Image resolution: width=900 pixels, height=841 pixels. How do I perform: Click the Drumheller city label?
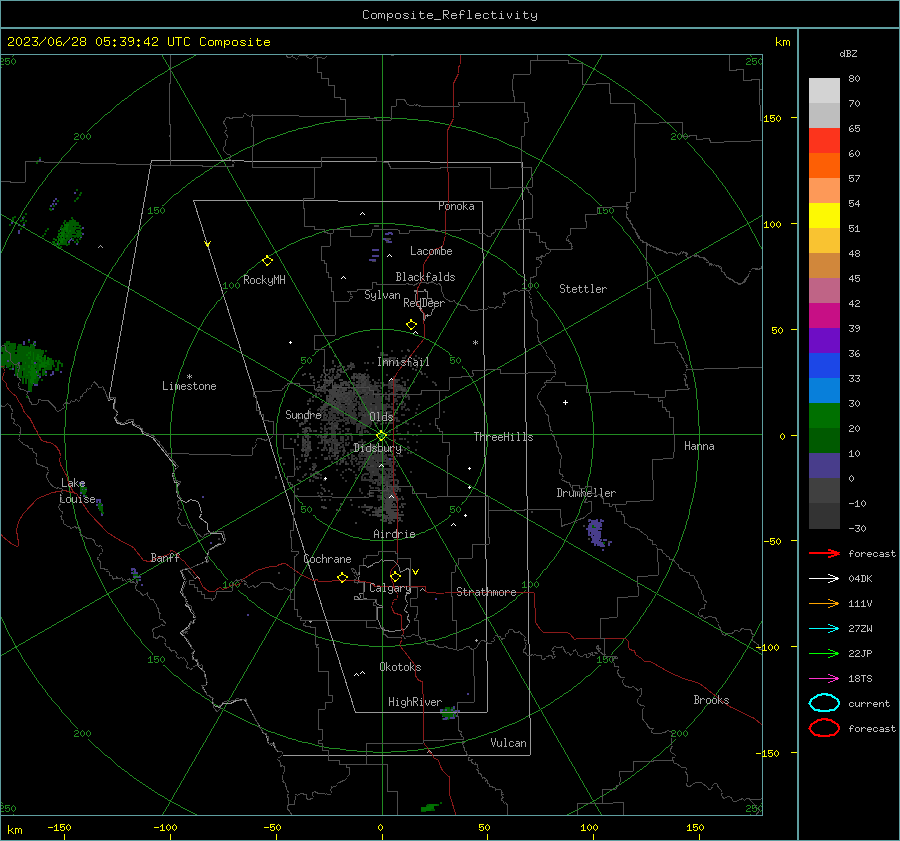[586, 493]
